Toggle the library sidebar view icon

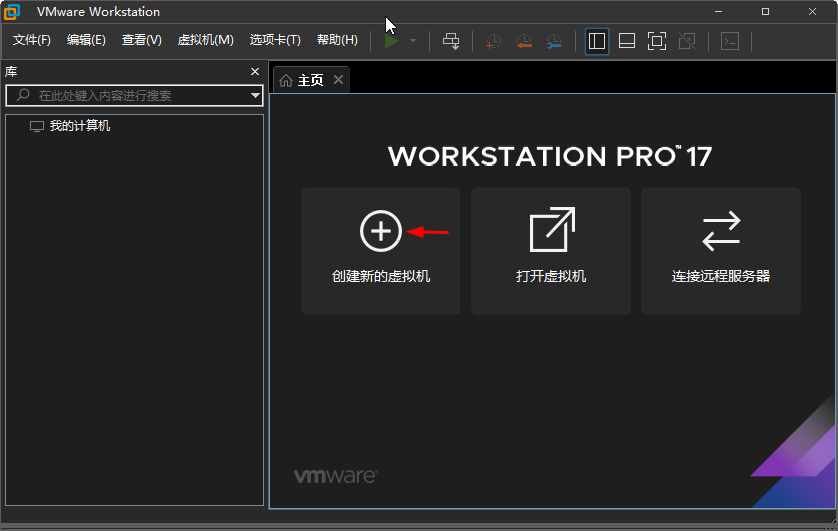pyautogui.click(x=596, y=41)
